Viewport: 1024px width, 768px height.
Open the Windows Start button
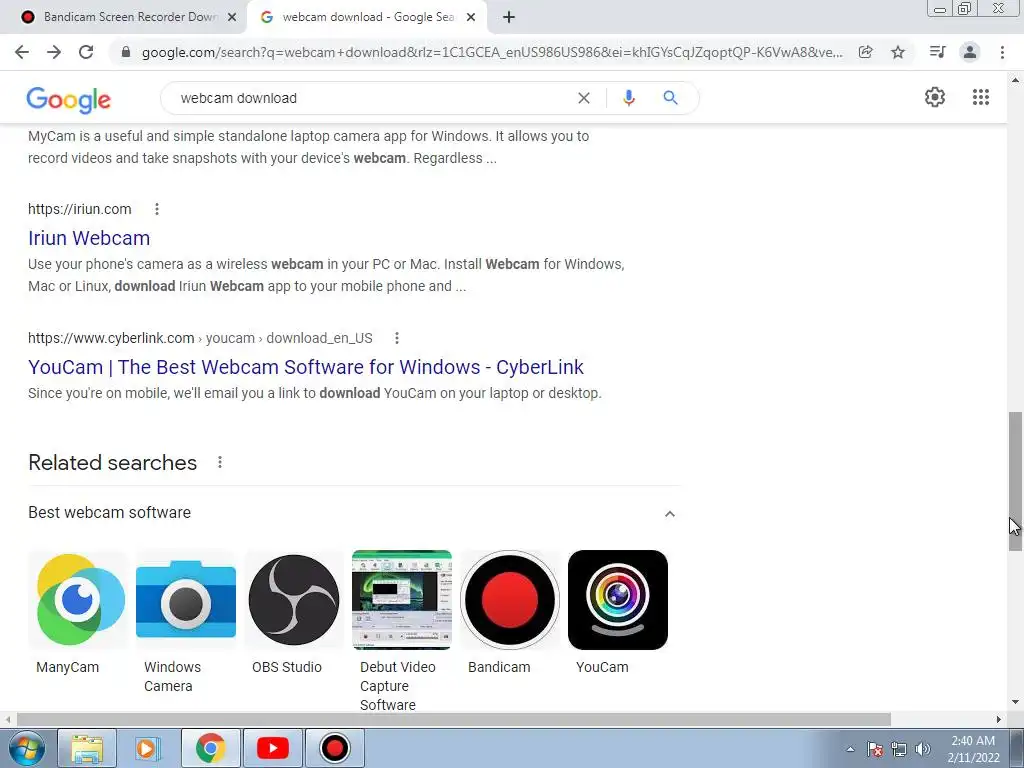coord(27,748)
